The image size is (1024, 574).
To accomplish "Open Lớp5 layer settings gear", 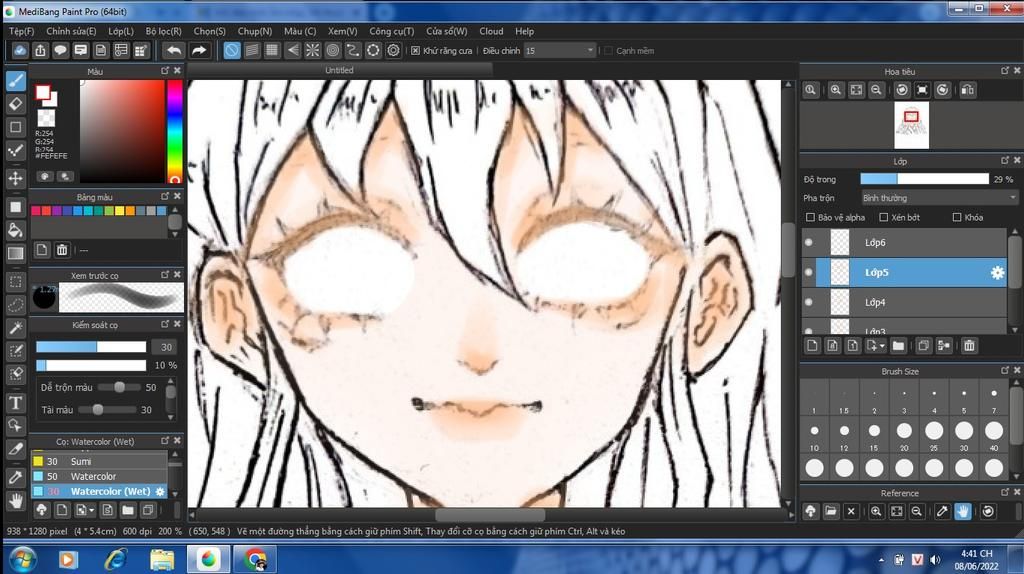I will point(997,272).
